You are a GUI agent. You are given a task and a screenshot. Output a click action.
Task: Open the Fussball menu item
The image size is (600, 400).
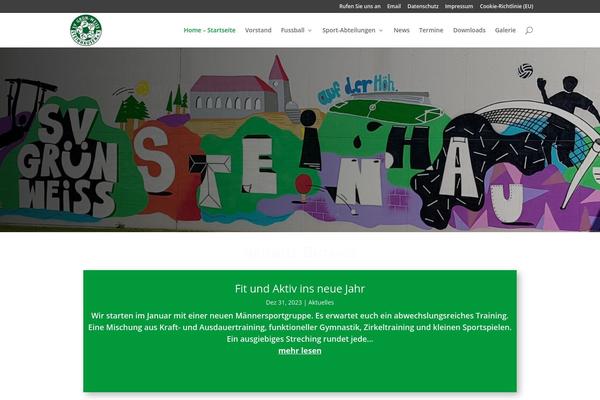[292, 30]
